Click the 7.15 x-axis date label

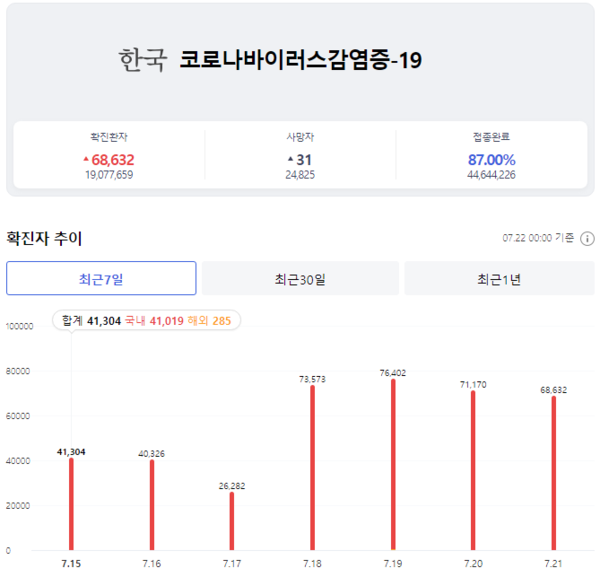(71, 564)
